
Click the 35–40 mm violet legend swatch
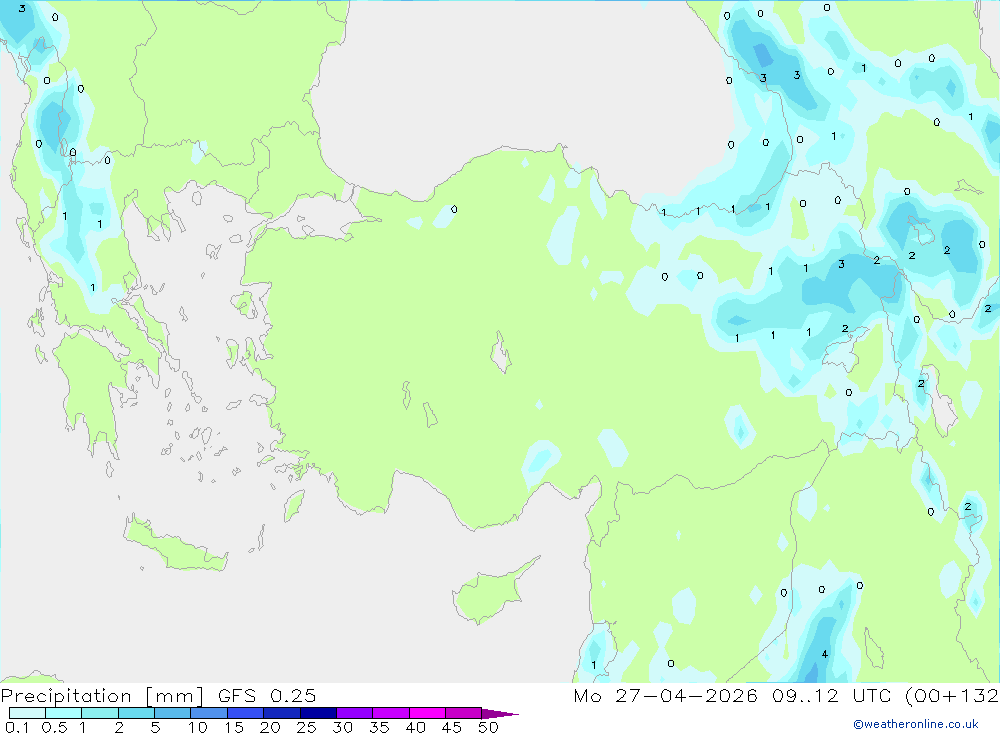coord(390,713)
